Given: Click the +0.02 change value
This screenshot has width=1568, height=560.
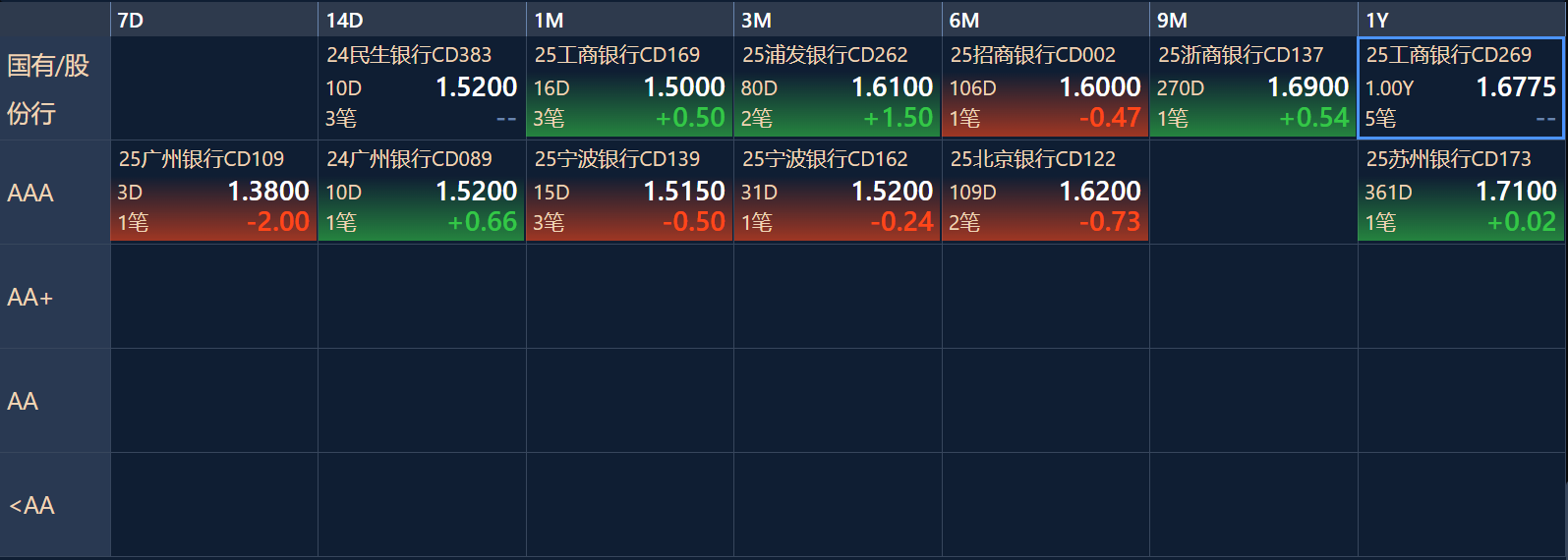Looking at the screenshot, I should click(1522, 222).
